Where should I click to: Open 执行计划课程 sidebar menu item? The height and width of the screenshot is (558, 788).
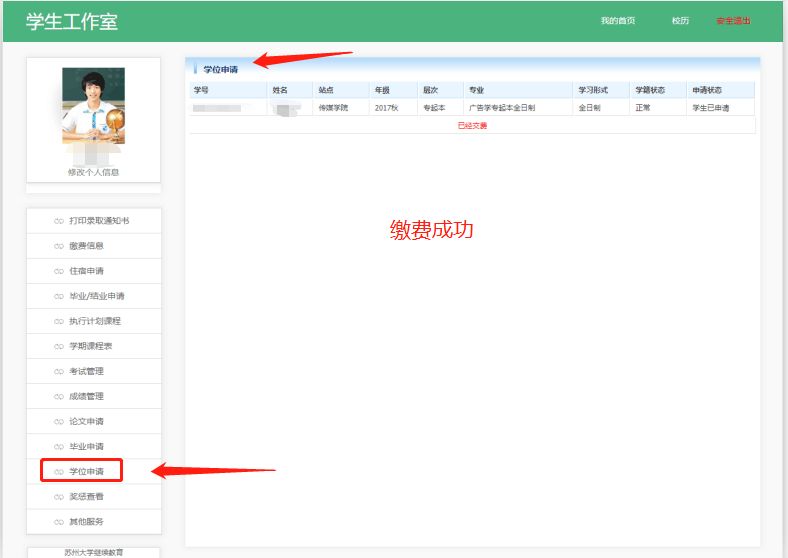(x=94, y=321)
